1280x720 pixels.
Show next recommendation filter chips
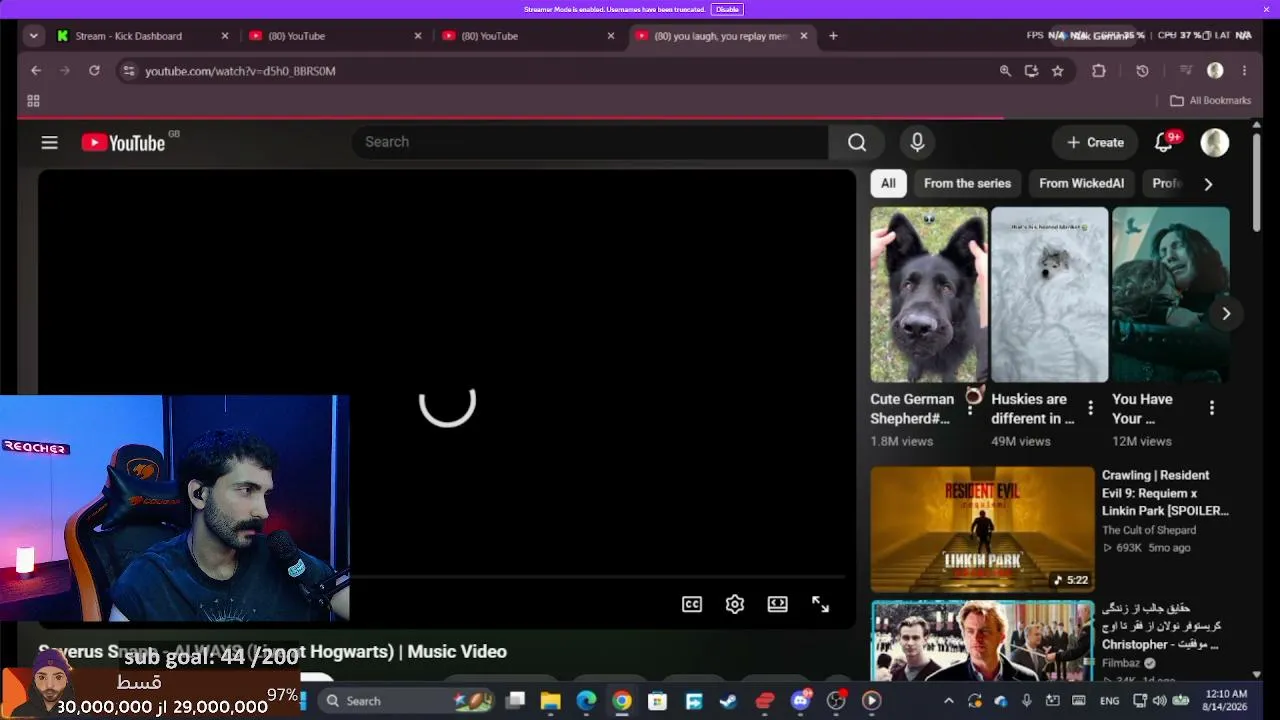[1208, 184]
